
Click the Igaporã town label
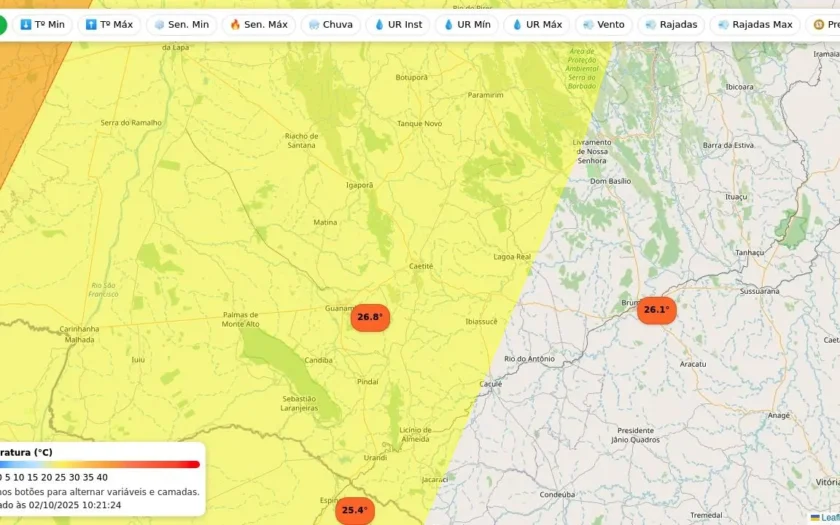(x=359, y=185)
